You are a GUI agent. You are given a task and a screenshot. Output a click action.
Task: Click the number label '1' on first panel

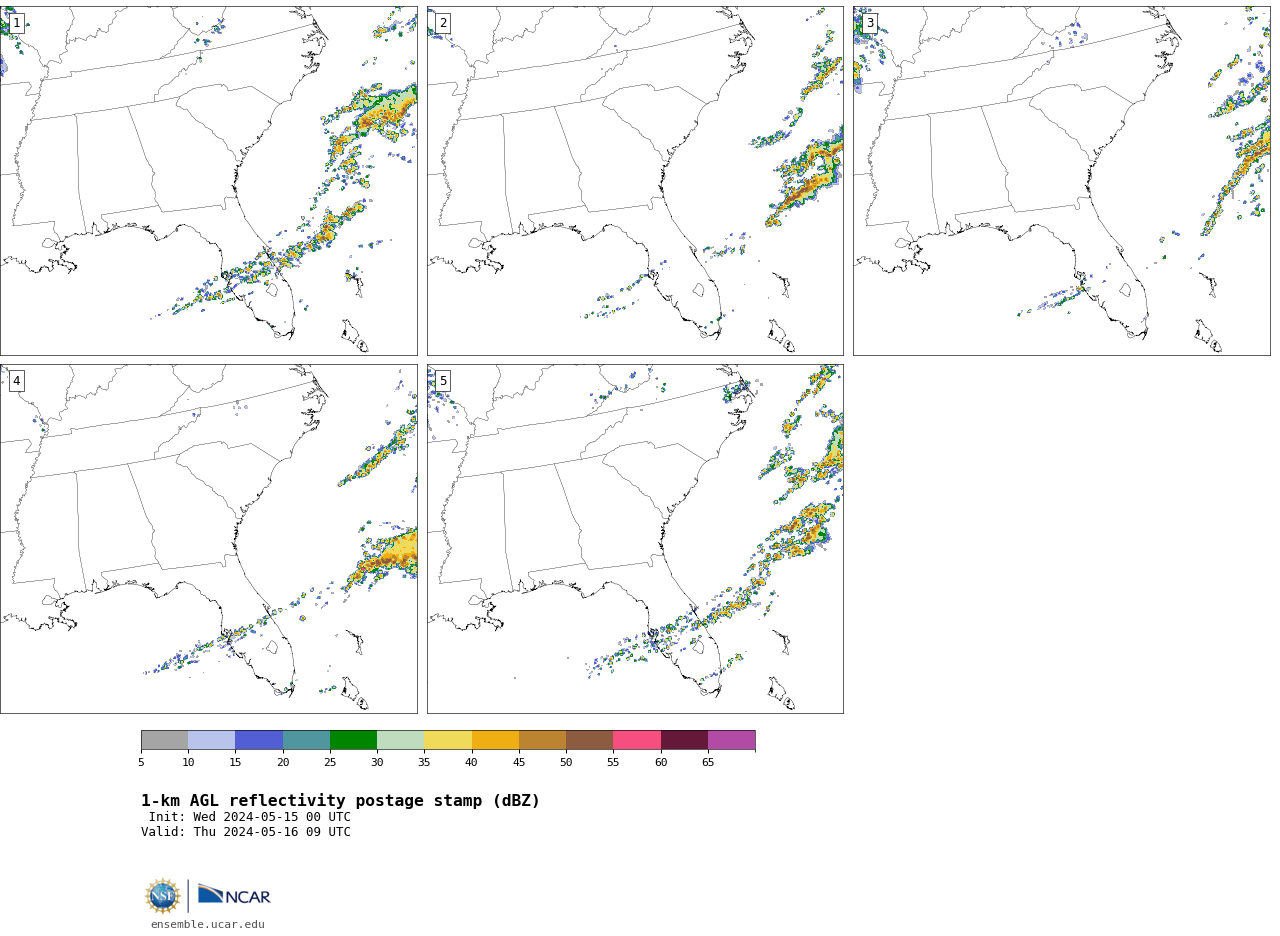[x=16, y=23]
